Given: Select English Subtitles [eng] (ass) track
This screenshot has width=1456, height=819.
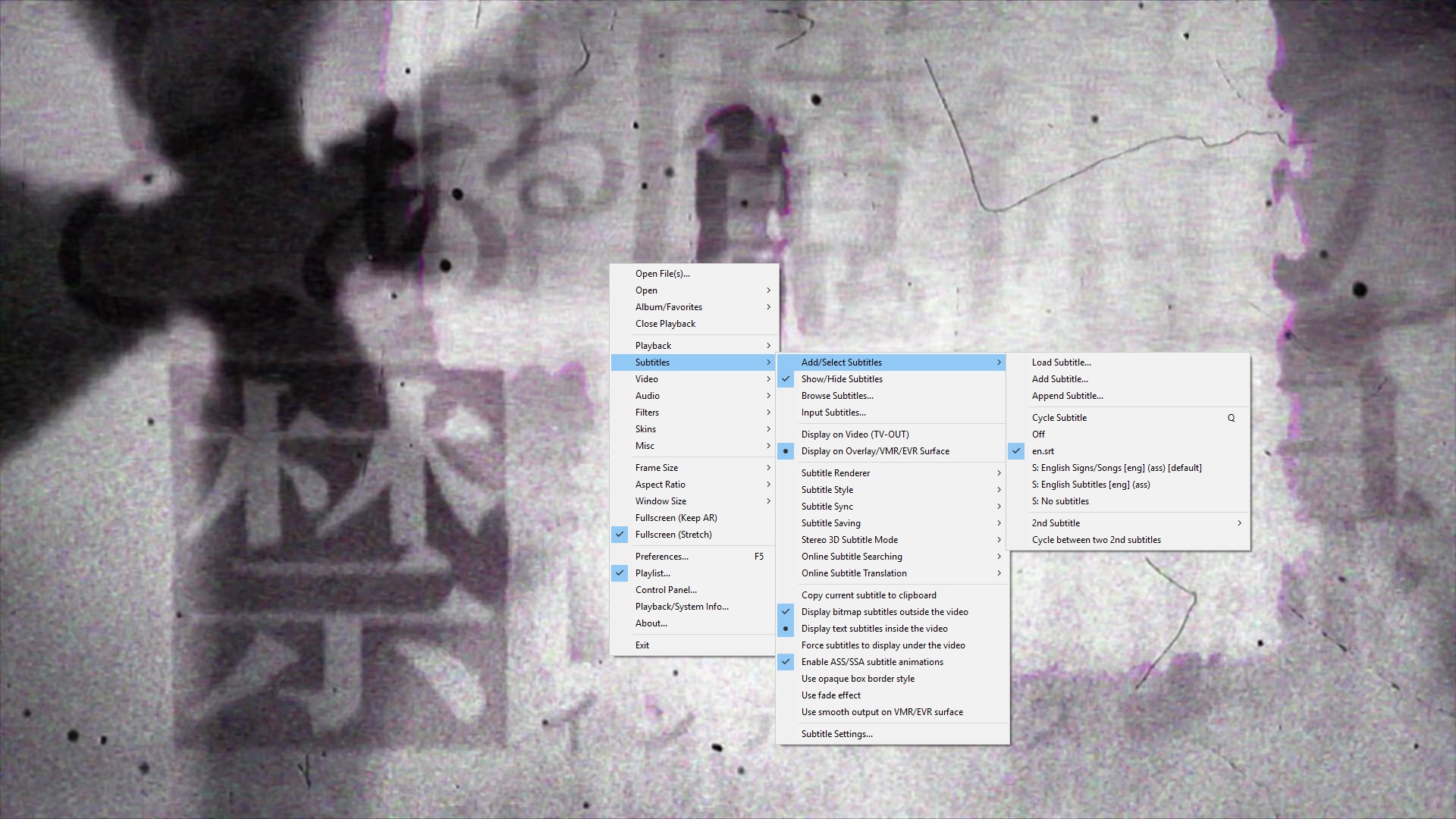Looking at the screenshot, I should coord(1090,485).
